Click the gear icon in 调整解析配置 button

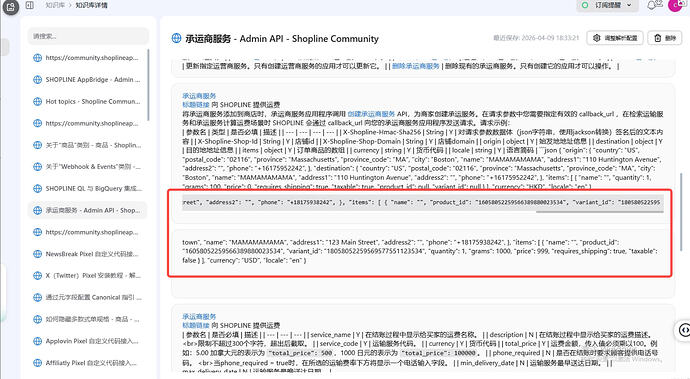click(x=596, y=38)
